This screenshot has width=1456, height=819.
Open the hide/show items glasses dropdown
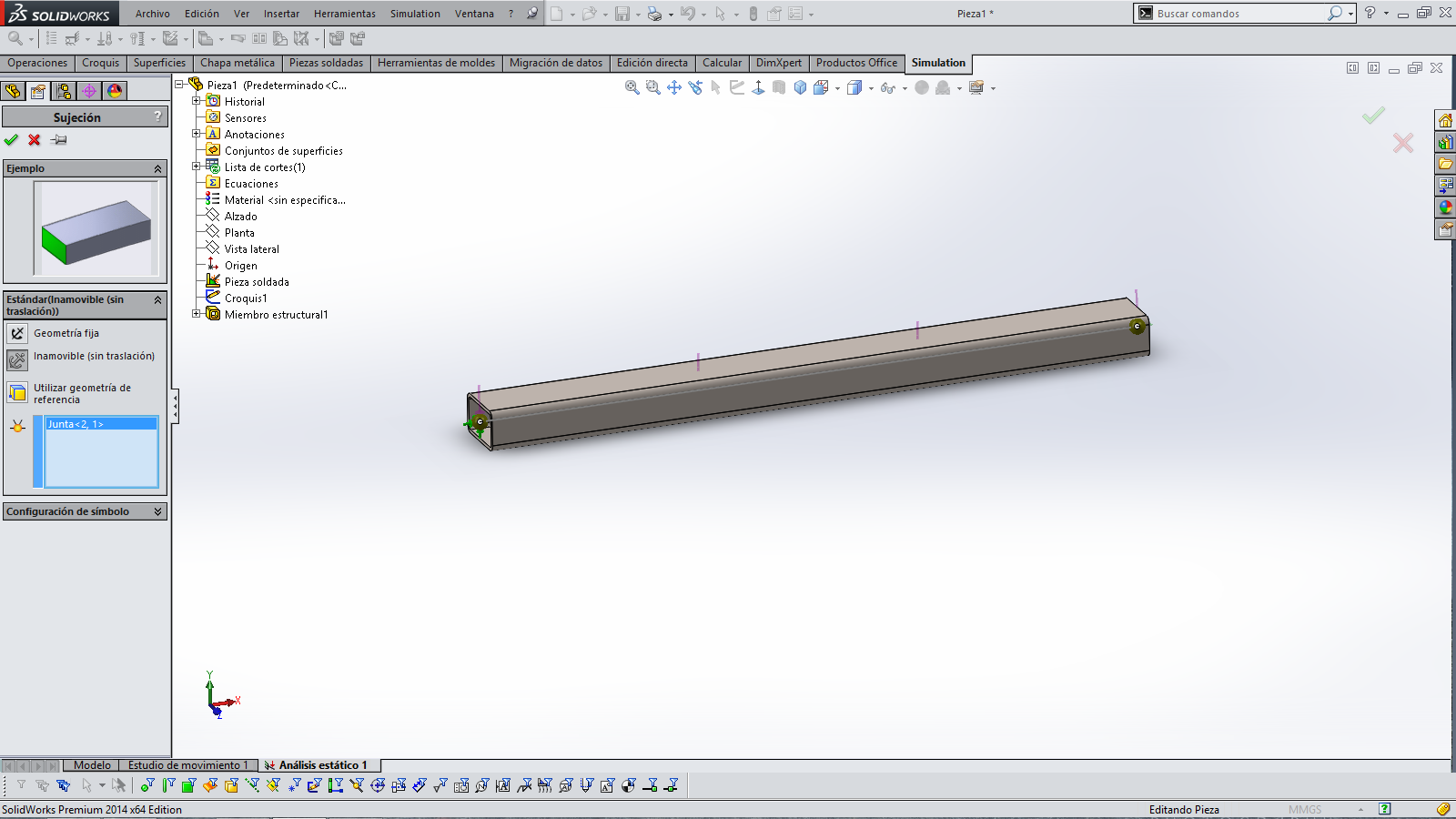(905, 89)
